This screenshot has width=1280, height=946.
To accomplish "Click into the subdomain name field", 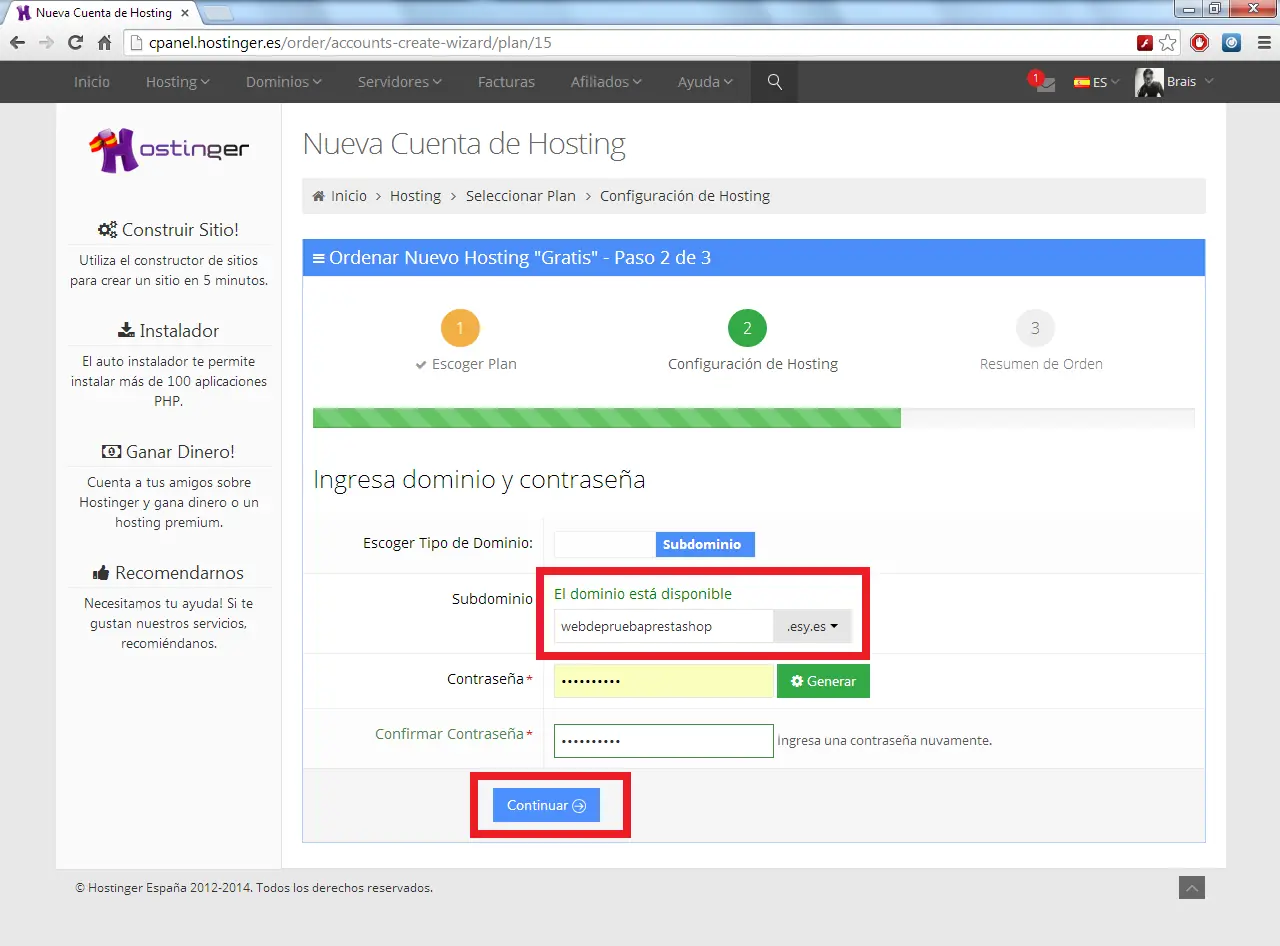I will tap(664, 627).
